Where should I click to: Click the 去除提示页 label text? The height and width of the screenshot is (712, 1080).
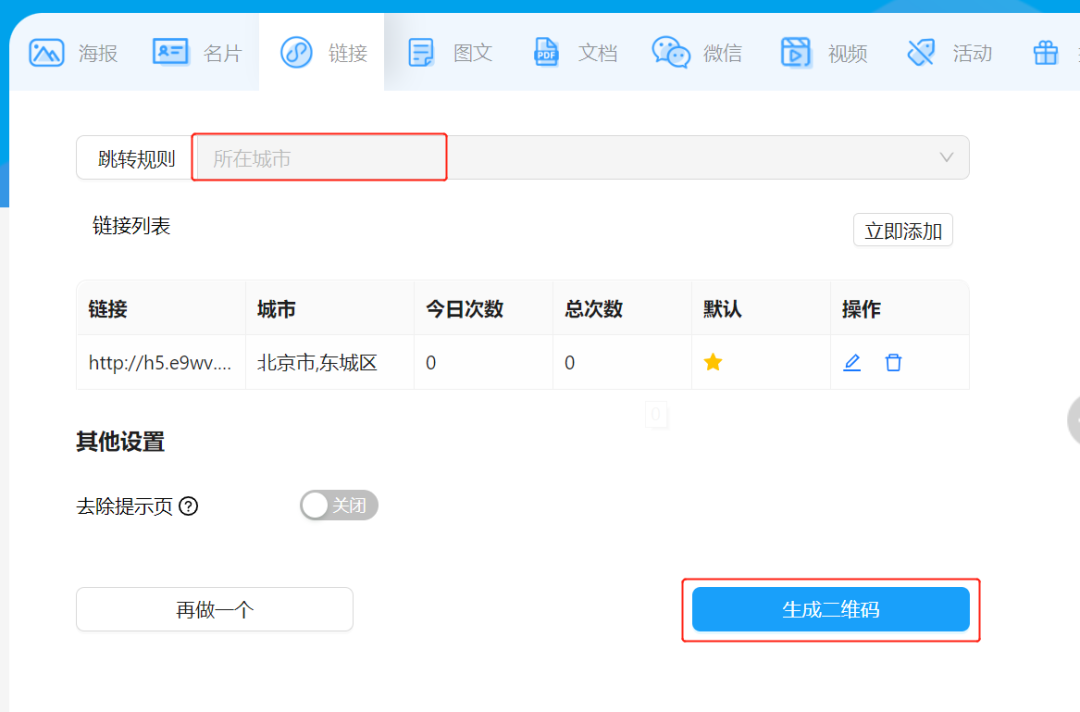[125, 506]
